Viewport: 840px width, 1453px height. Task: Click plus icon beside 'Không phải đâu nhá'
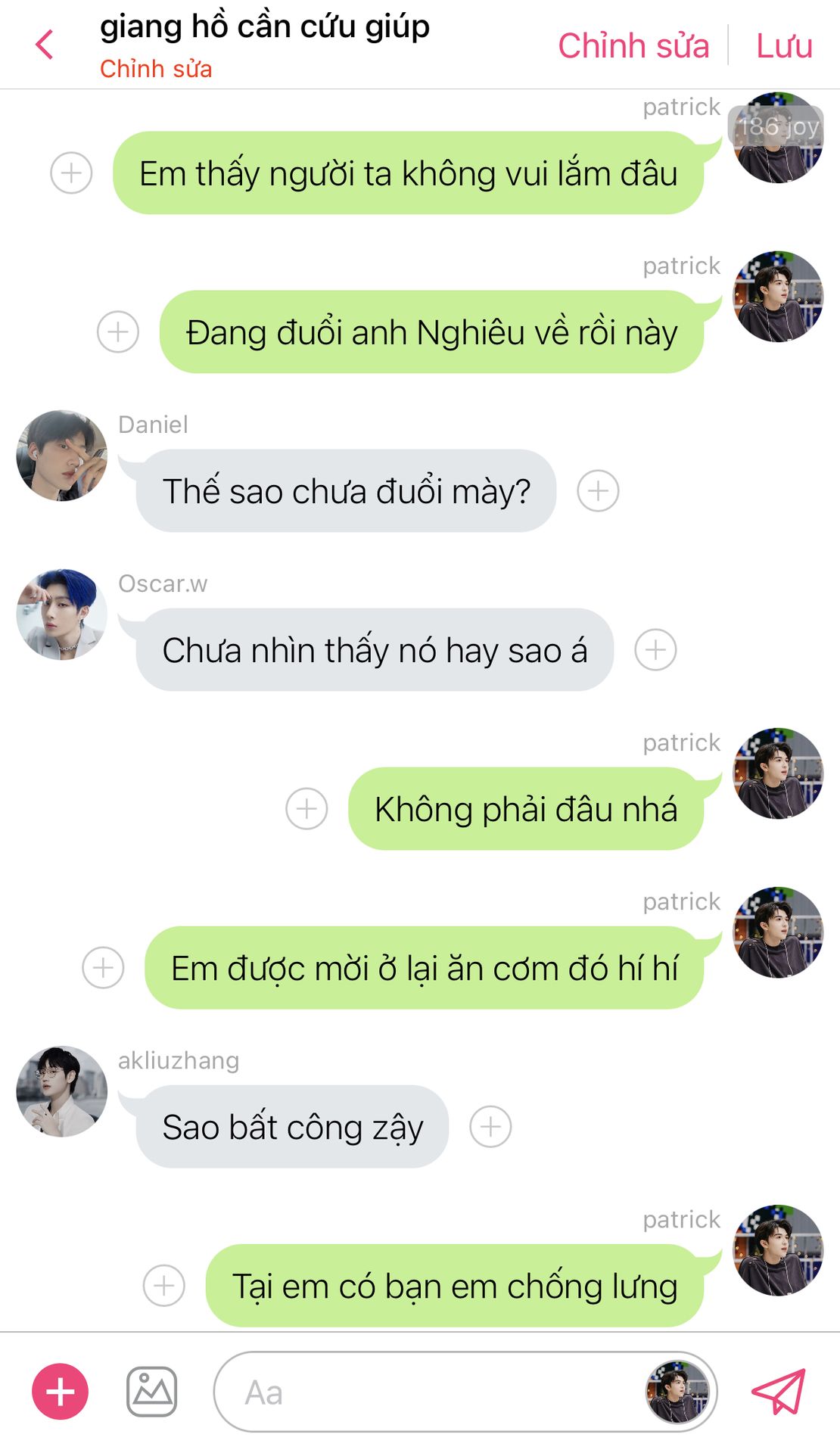pyautogui.click(x=306, y=808)
